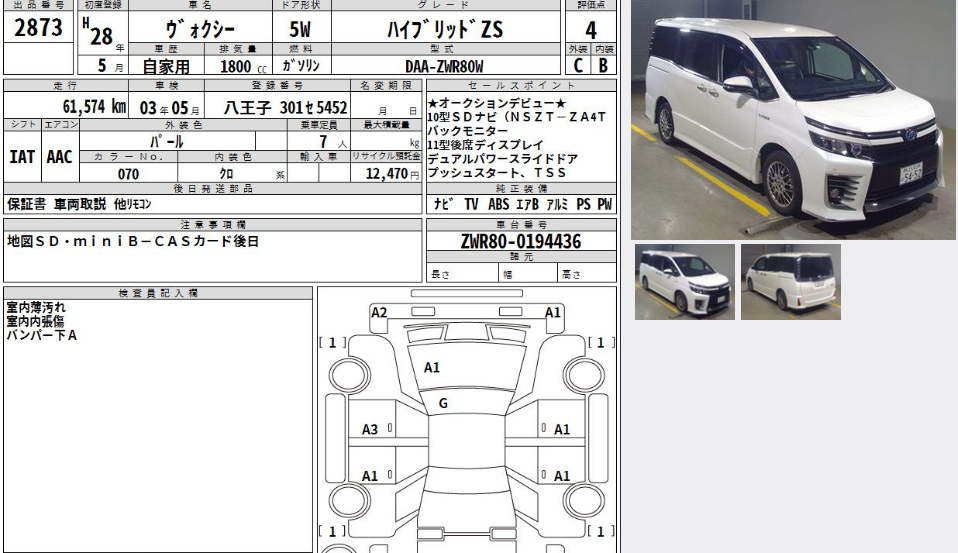This screenshot has width=958, height=553.
Task: Click the 車両取説 item
Action: pos(79,204)
